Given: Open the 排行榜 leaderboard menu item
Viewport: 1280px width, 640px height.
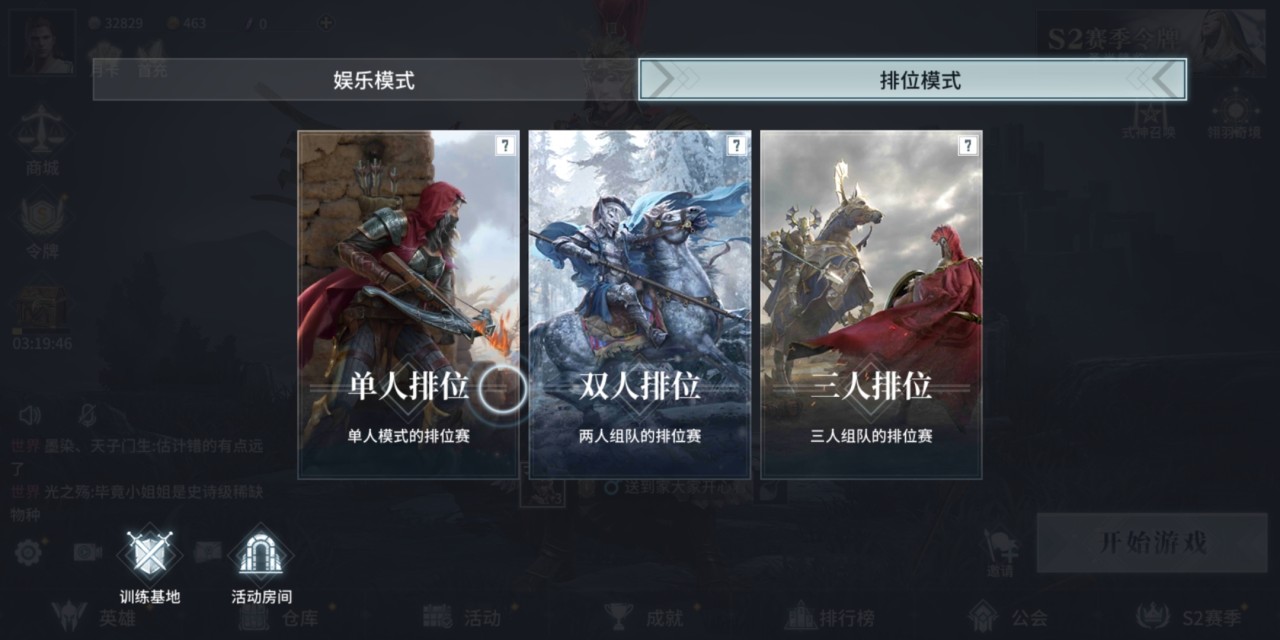Looking at the screenshot, I should 832,617.
